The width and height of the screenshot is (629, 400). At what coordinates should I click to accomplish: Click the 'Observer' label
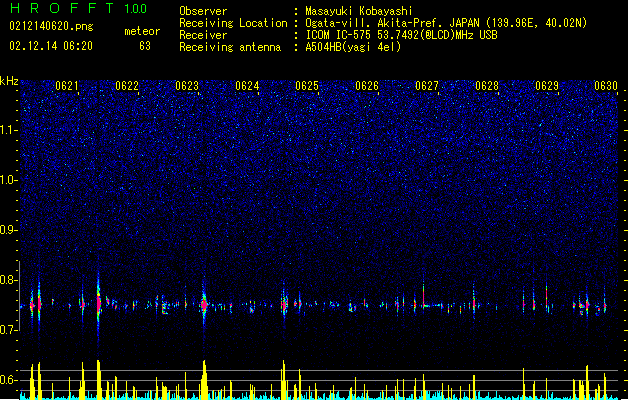tap(203, 11)
